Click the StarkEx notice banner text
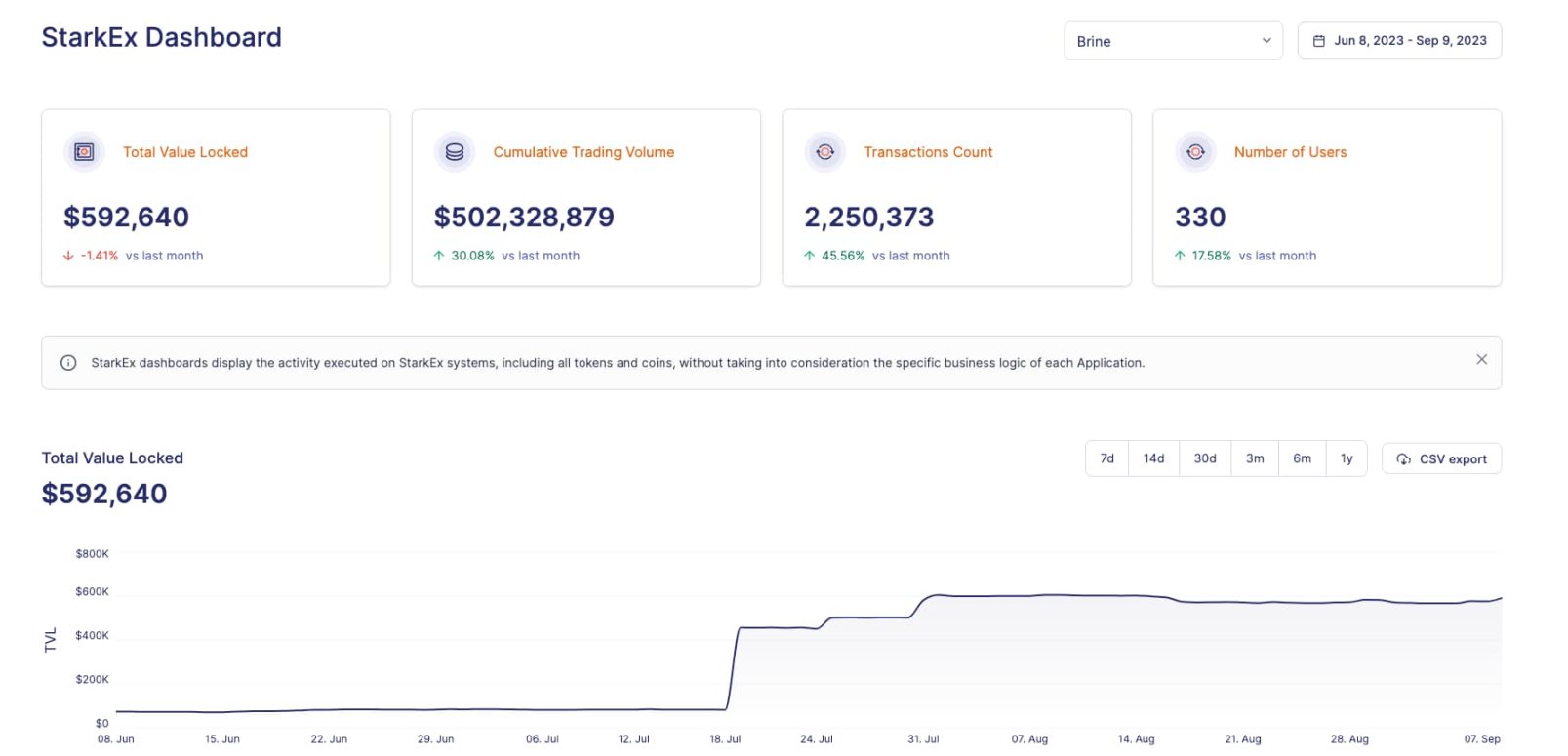 pos(618,363)
